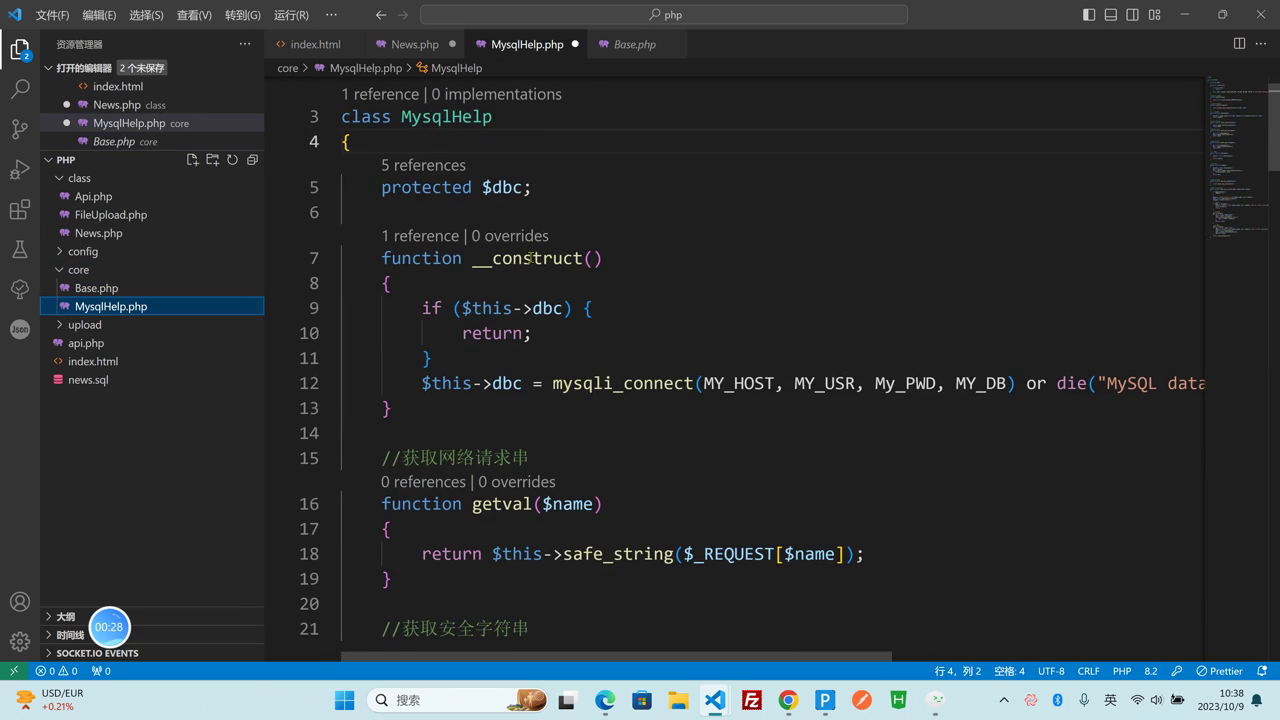Open the Go menu

pyautogui.click(x=242, y=15)
